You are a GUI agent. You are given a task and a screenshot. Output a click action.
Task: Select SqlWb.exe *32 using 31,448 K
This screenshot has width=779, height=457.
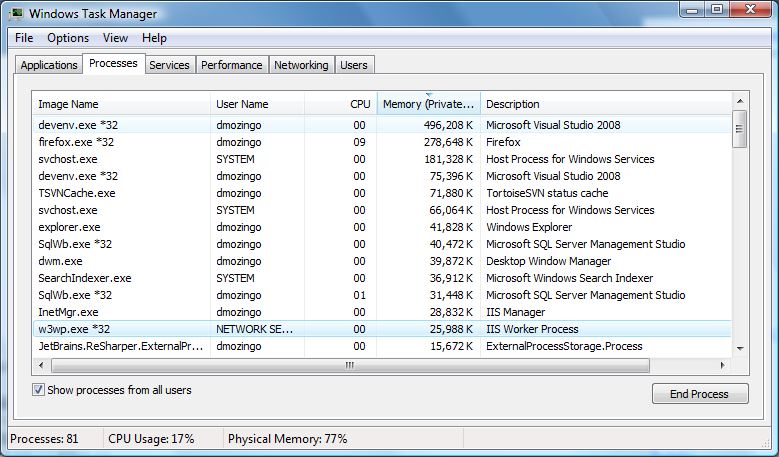click(x=382, y=295)
